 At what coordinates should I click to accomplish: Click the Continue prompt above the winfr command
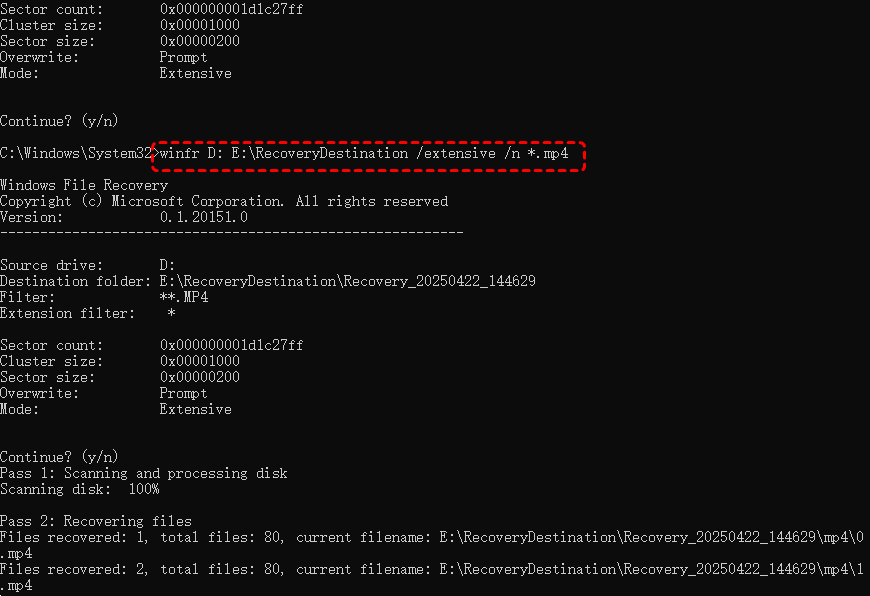pyautogui.click(x=59, y=121)
